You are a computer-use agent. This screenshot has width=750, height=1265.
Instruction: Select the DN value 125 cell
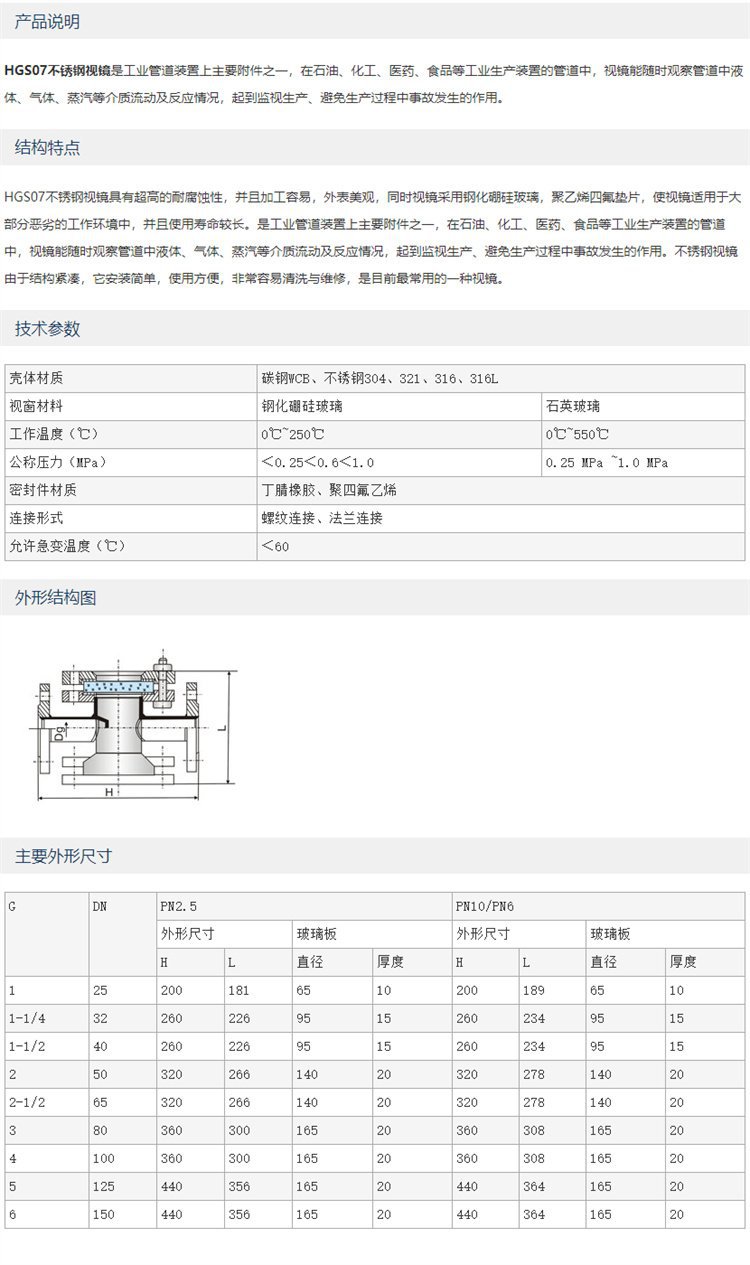[x=122, y=1186]
